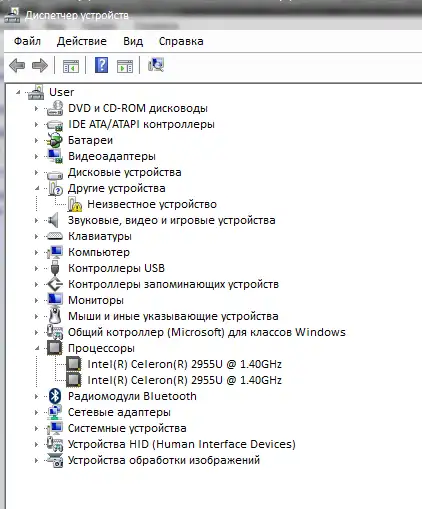Select the Батареи battery icon
422x509 pixels.
[55, 140]
